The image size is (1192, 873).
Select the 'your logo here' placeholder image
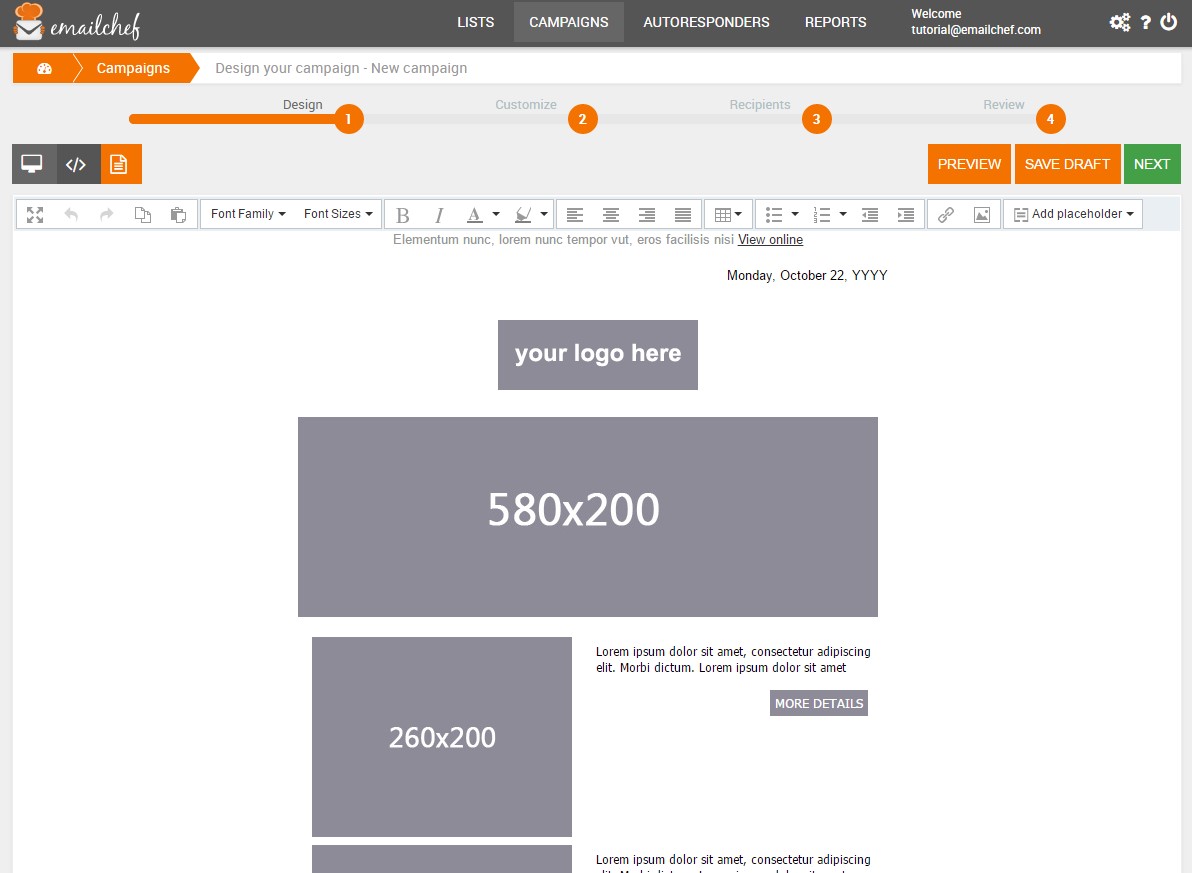[x=598, y=355]
